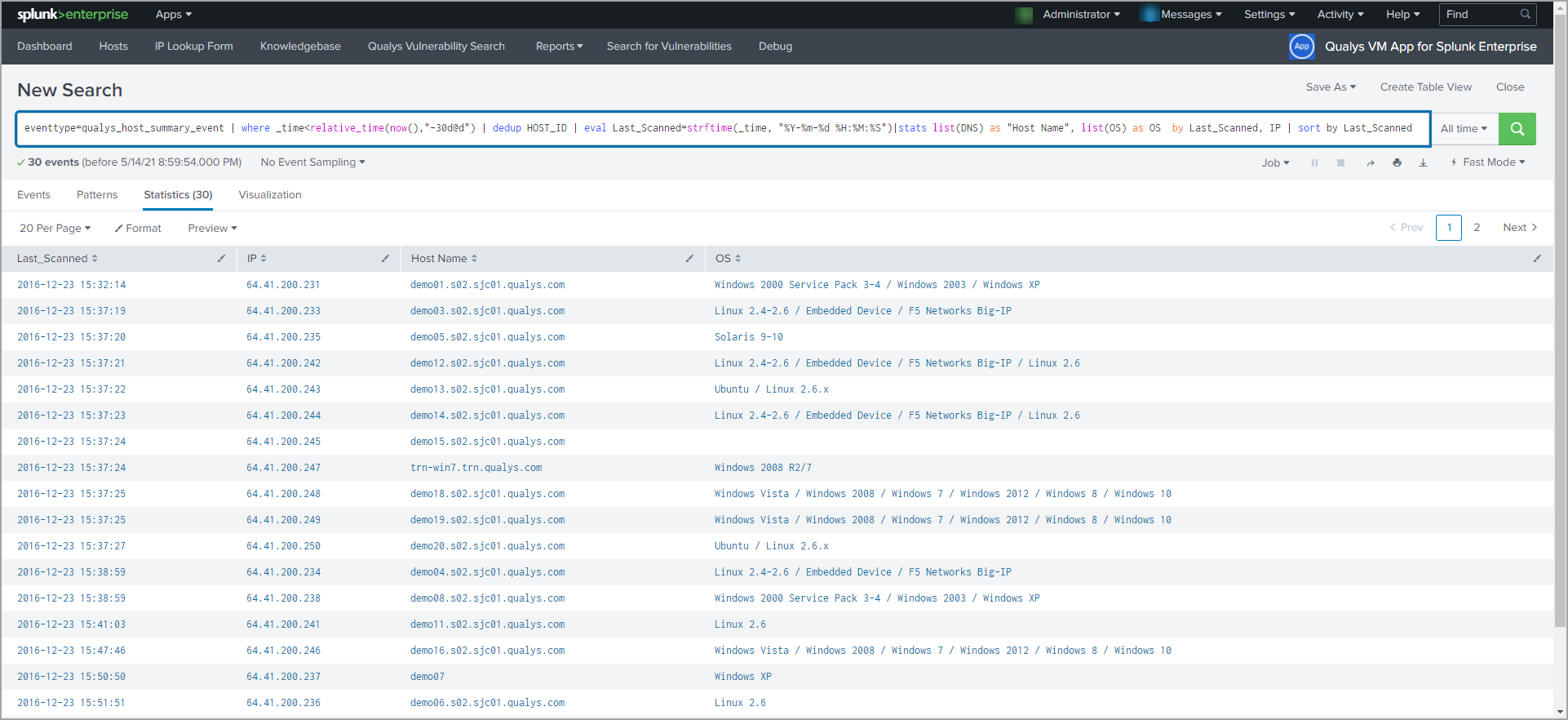Click the Share job arrow icon
The width and height of the screenshot is (1568, 720).
(1371, 163)
